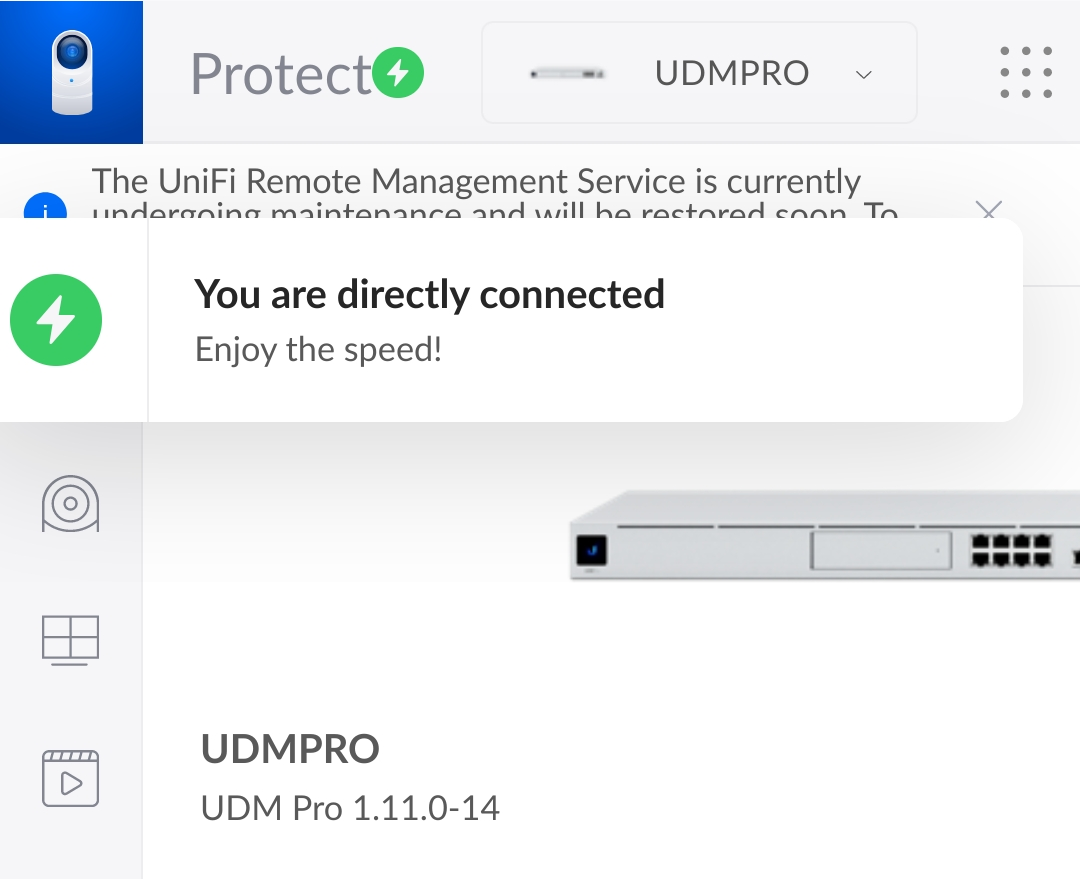Viewport: 1080px width, 879px height.
Task: Click the 'You are directly connected' heading
Action: pos(429,294)
